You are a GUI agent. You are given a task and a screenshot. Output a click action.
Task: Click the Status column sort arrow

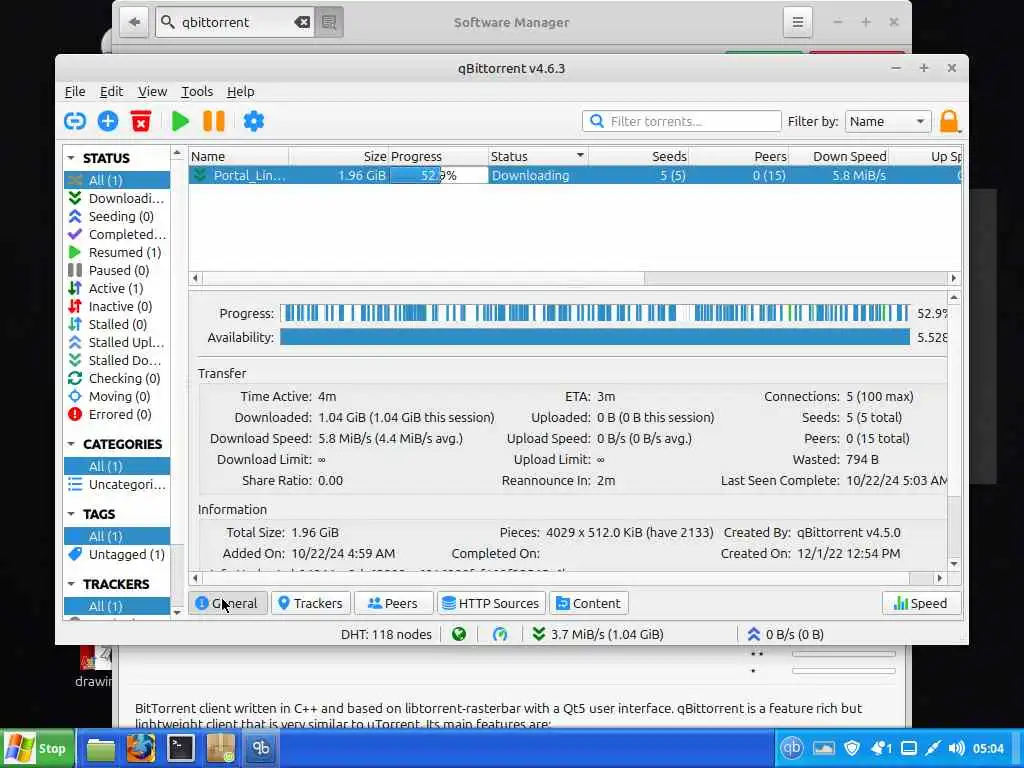point(580,156)
